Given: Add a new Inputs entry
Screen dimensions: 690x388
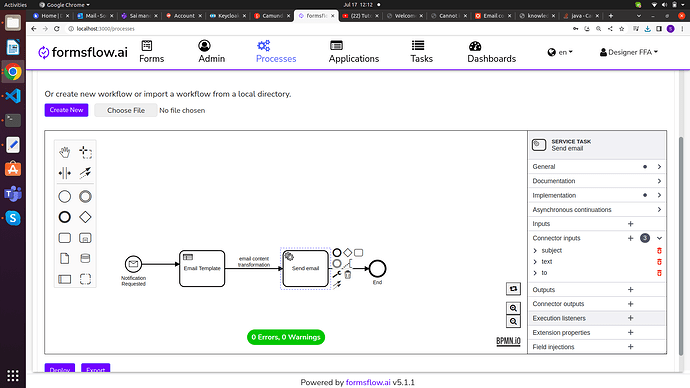Looking at the screenshot, I should 630,224.
